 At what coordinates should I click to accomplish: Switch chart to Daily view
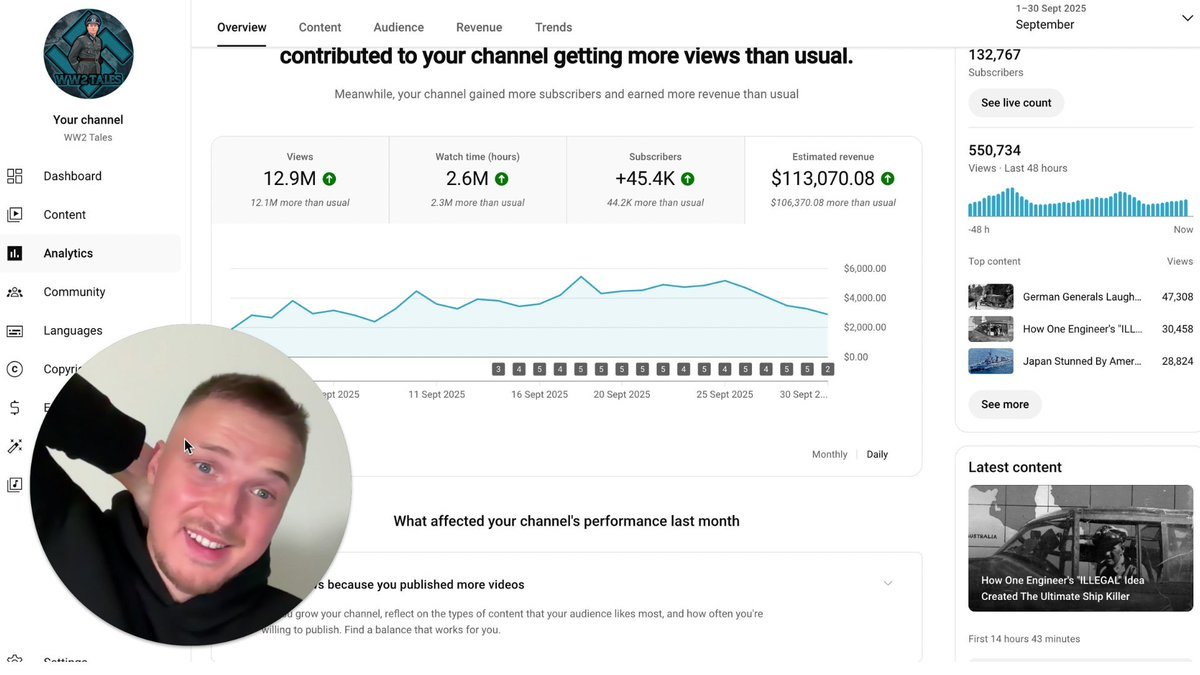pos(877,454)
